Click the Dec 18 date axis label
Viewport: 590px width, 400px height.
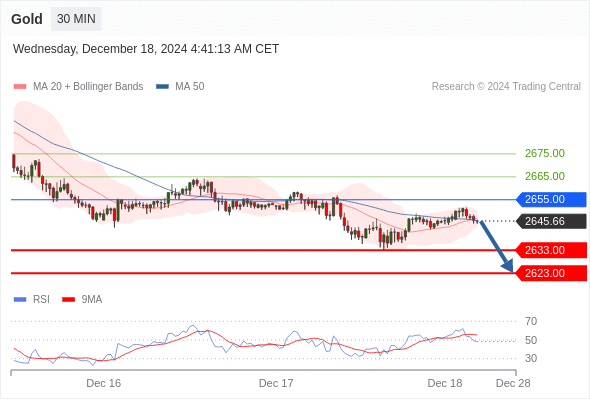(445, 383)
